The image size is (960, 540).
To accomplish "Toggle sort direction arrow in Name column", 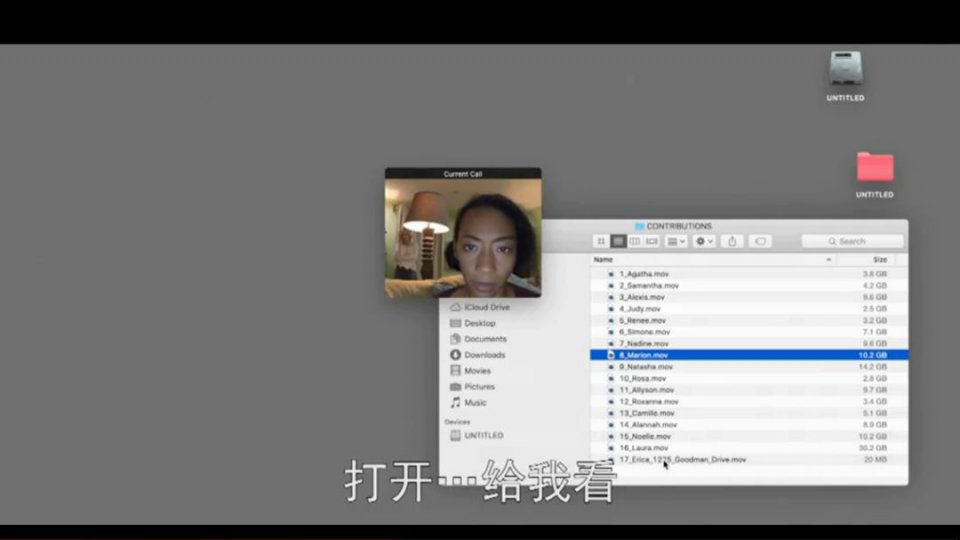I will point(828,259).
